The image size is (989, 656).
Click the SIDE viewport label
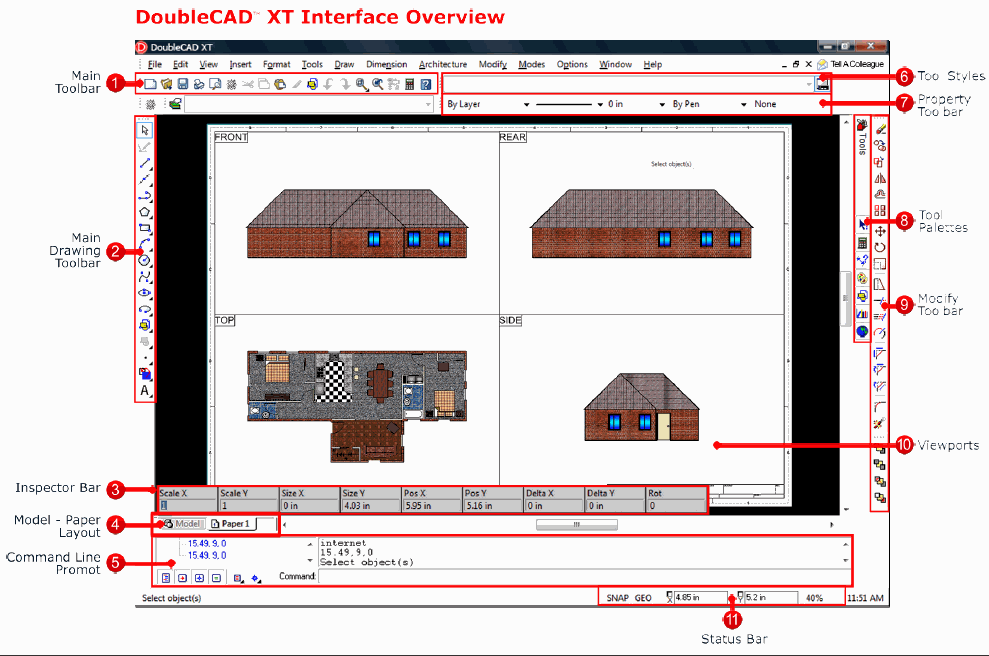(x=510, y=320)
